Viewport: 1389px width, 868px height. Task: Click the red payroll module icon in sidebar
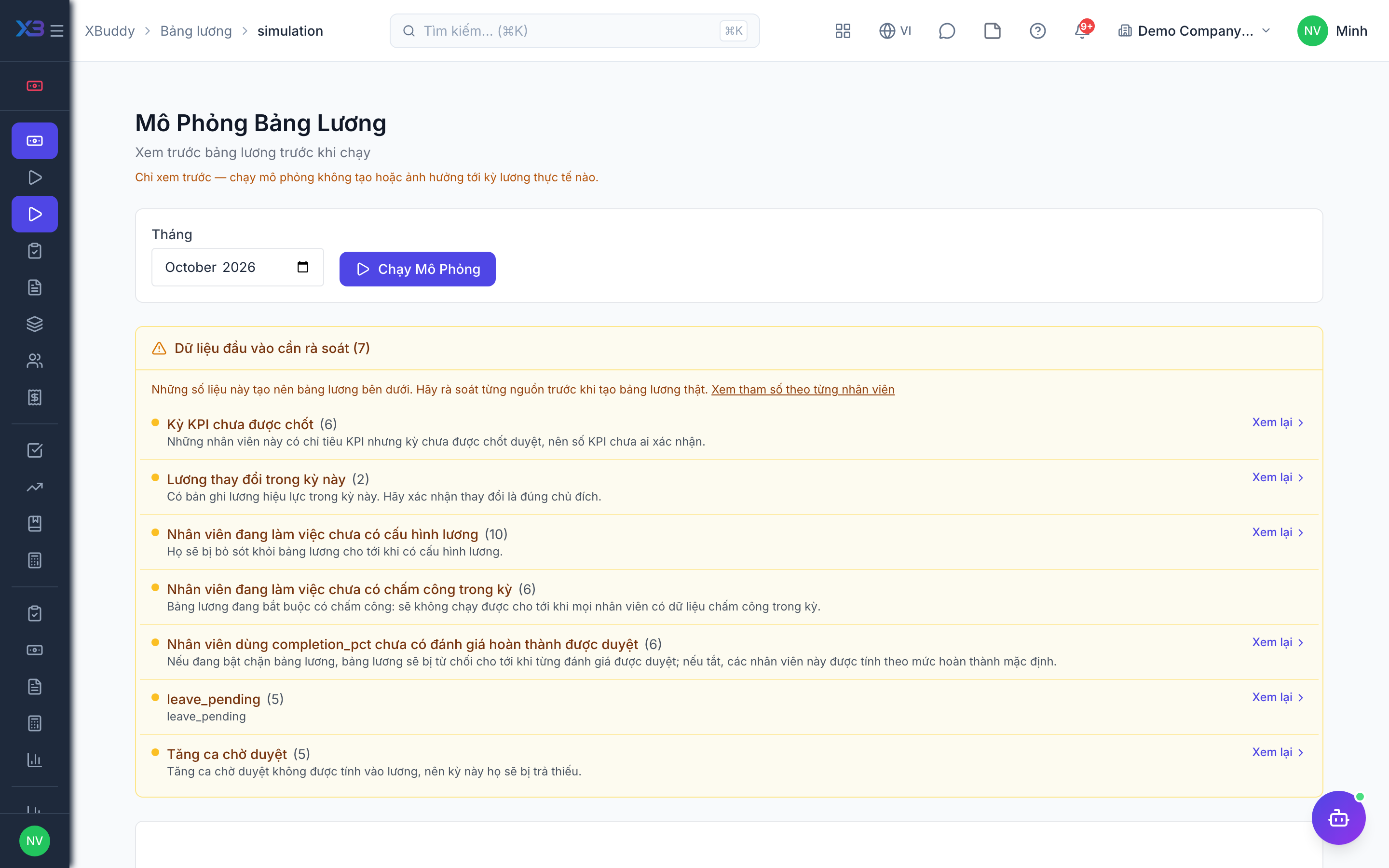pyautogui.click(x=34, y=85)
